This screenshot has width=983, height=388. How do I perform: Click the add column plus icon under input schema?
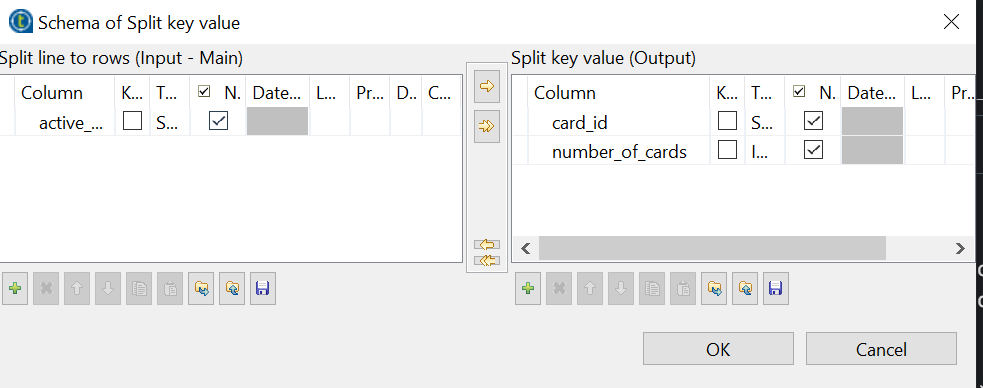(x=15, y=288)
